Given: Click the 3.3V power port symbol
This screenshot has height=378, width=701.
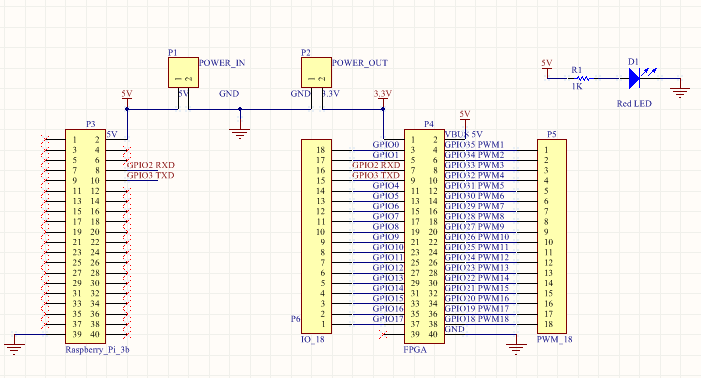Looking at the screenshot, I should [383, 96].
